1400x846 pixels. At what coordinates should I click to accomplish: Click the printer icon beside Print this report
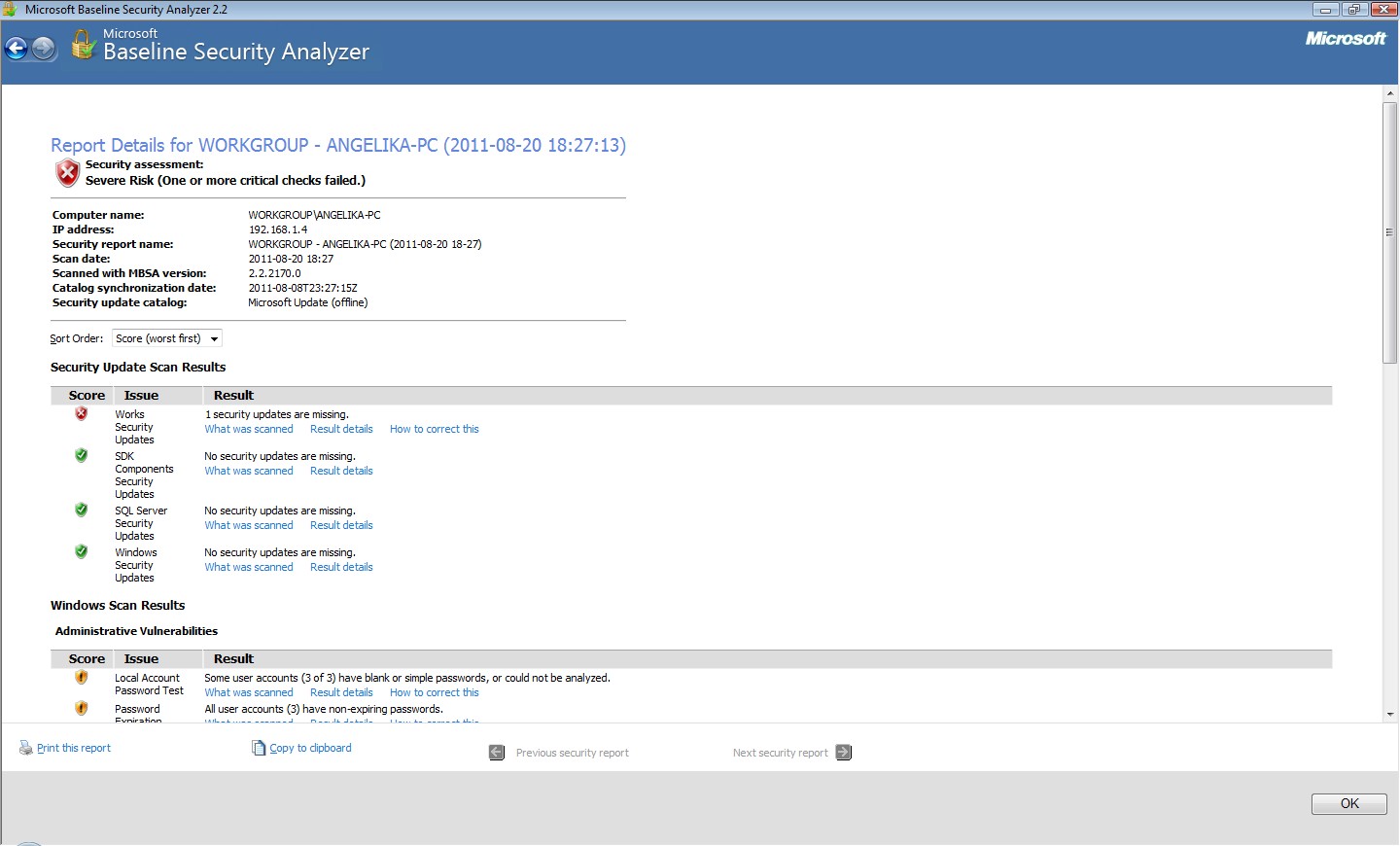(26, 748)
